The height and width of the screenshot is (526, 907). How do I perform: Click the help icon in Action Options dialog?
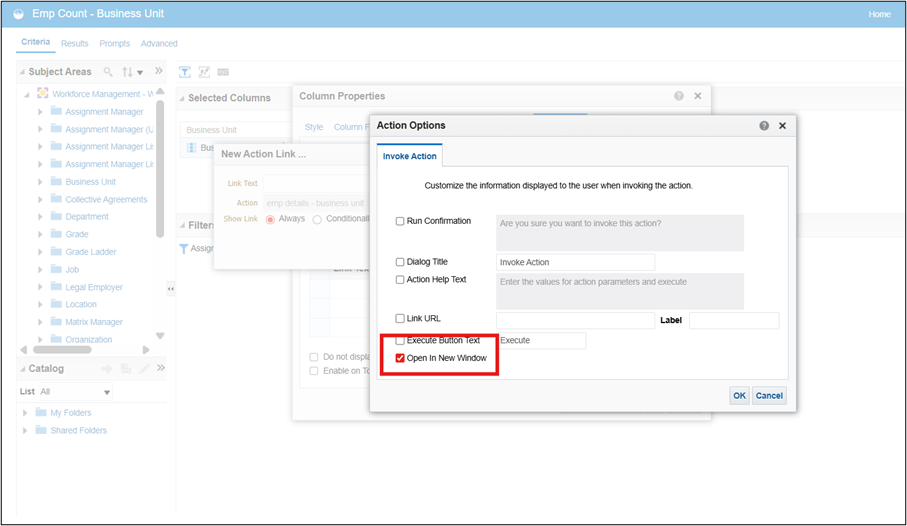coord(764,126)
